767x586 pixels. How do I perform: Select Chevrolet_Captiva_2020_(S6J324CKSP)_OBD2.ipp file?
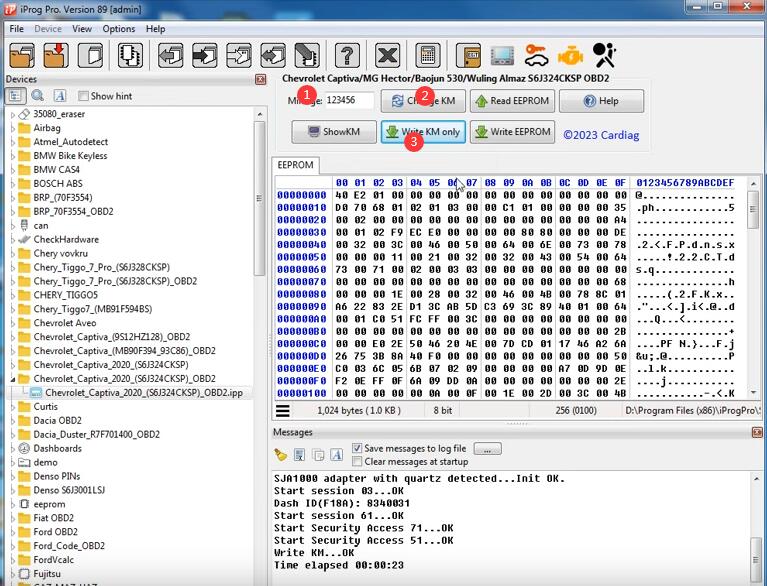coord(144,393)
